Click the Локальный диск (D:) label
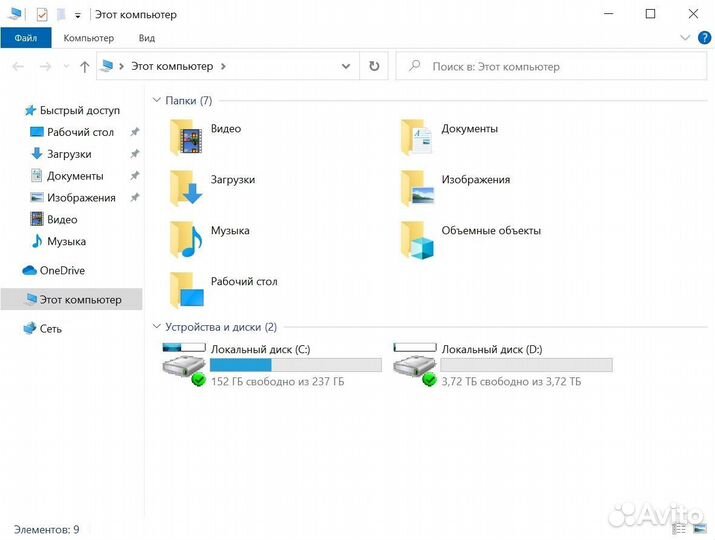Image resolution: width=715 pixels, height=540 pixels. [492, 349]
